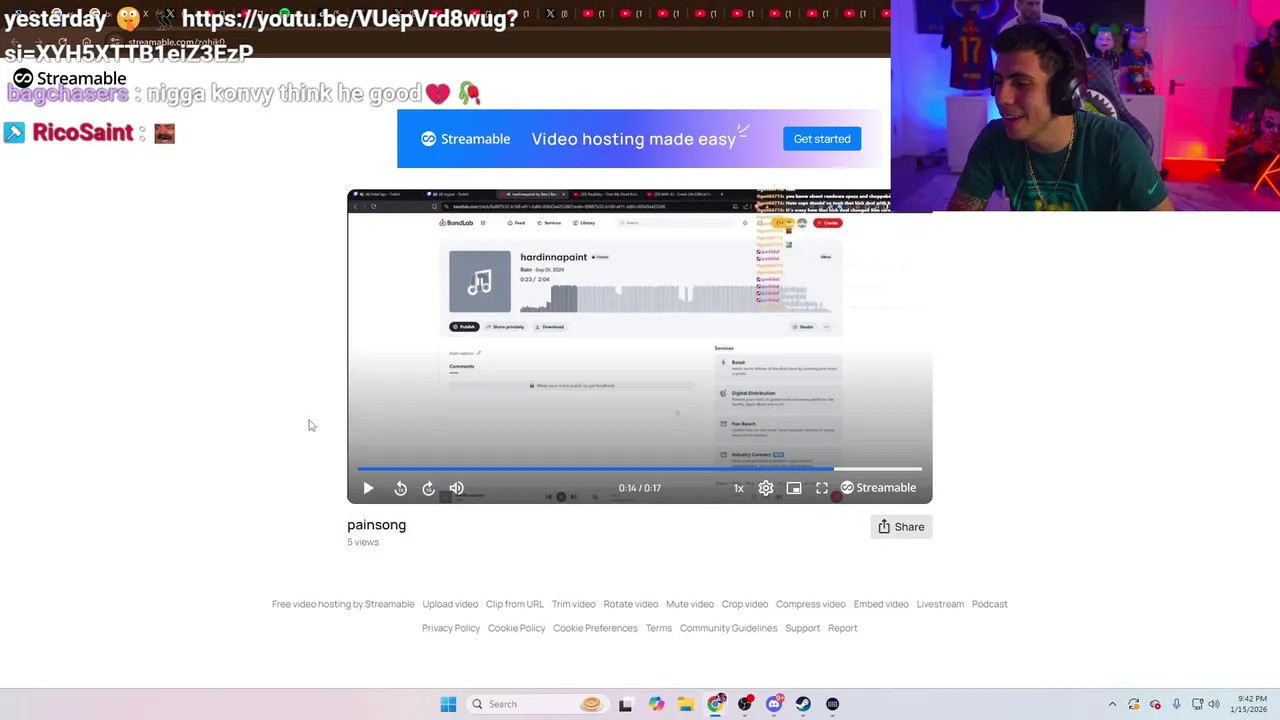Switch to Chrome on the taskbar

[716, 704]
